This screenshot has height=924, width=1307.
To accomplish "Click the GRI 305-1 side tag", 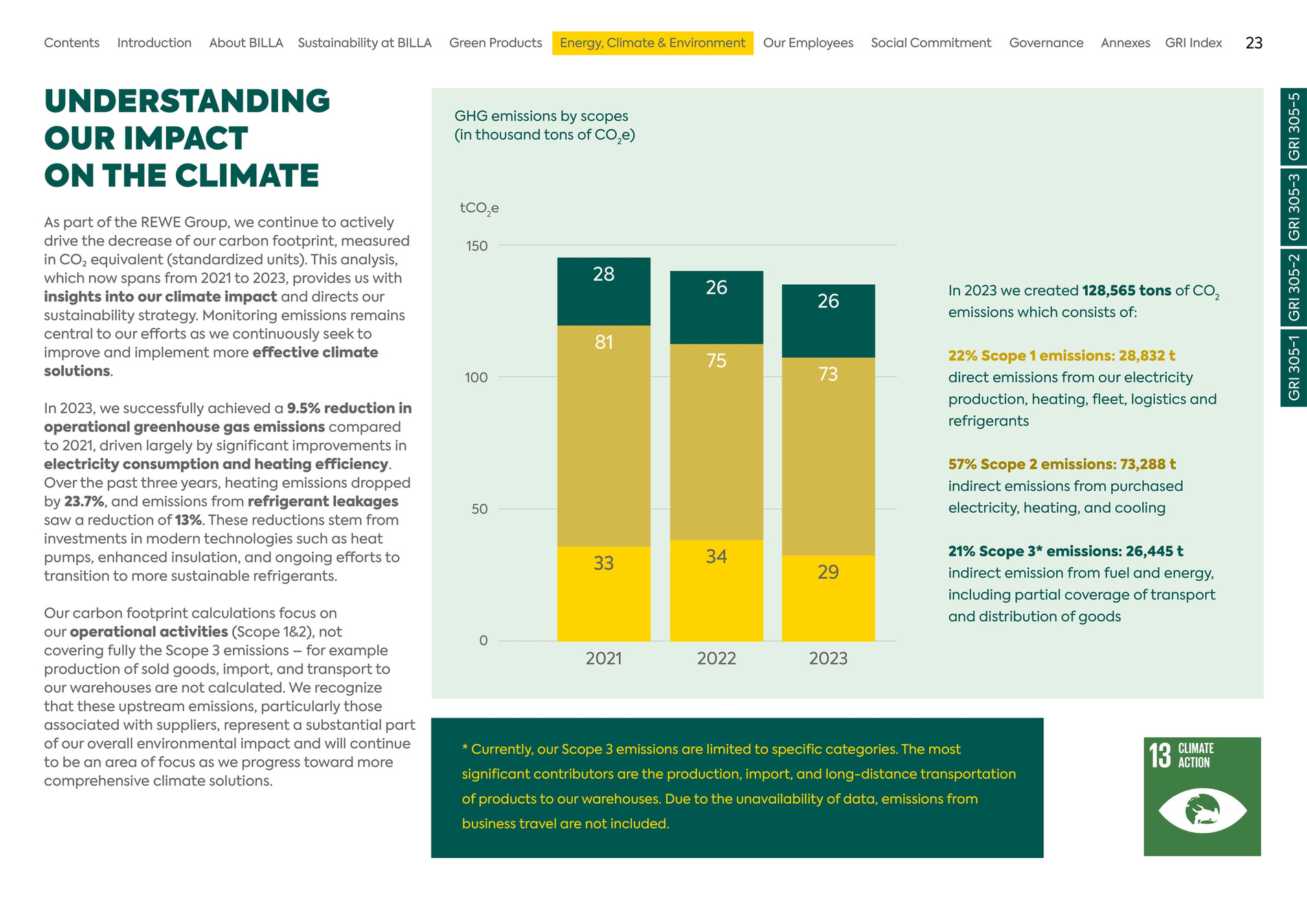I will (1294, 368).
